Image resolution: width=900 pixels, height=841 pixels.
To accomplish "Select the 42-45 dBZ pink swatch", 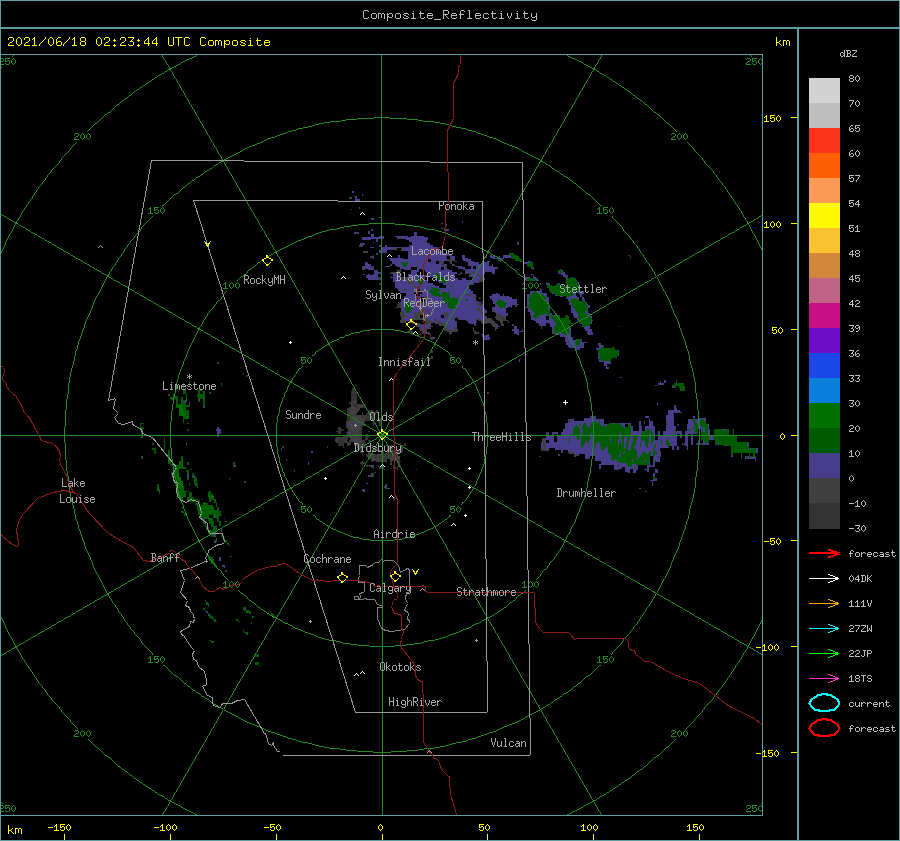I will coord(824,290).
